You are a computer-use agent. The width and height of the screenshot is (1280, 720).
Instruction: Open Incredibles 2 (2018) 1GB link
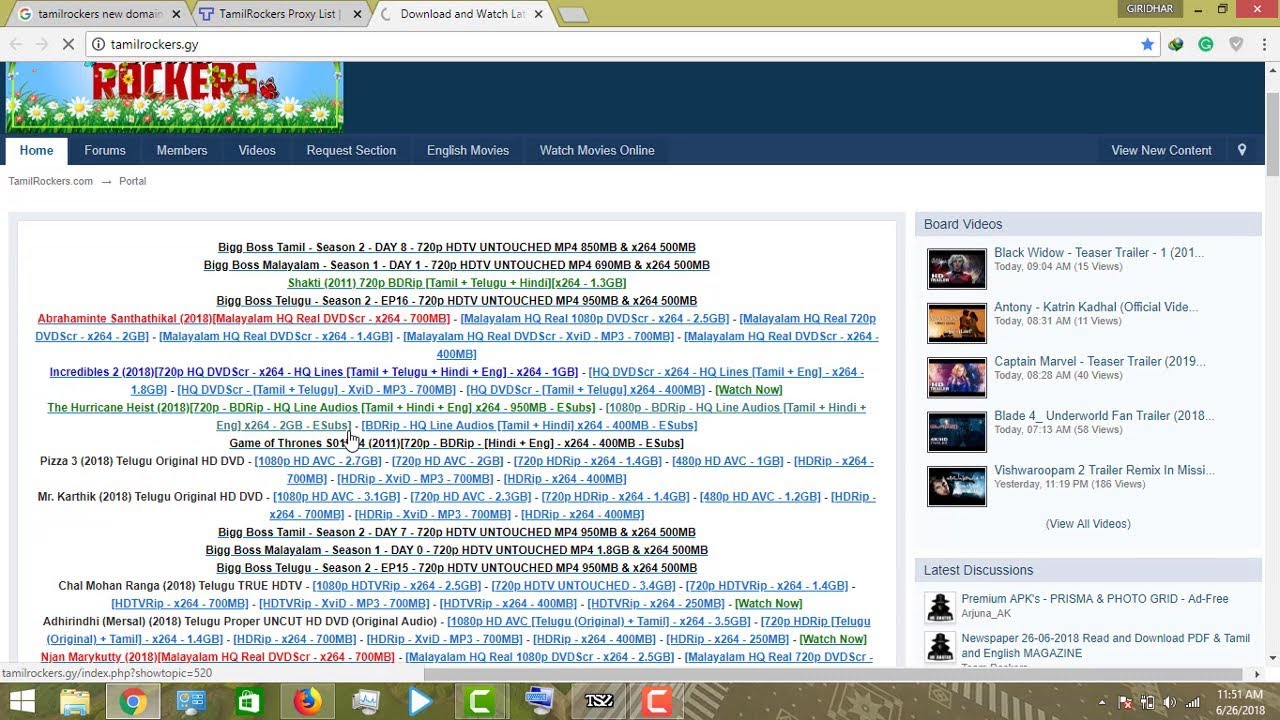[x=314, y=372]
